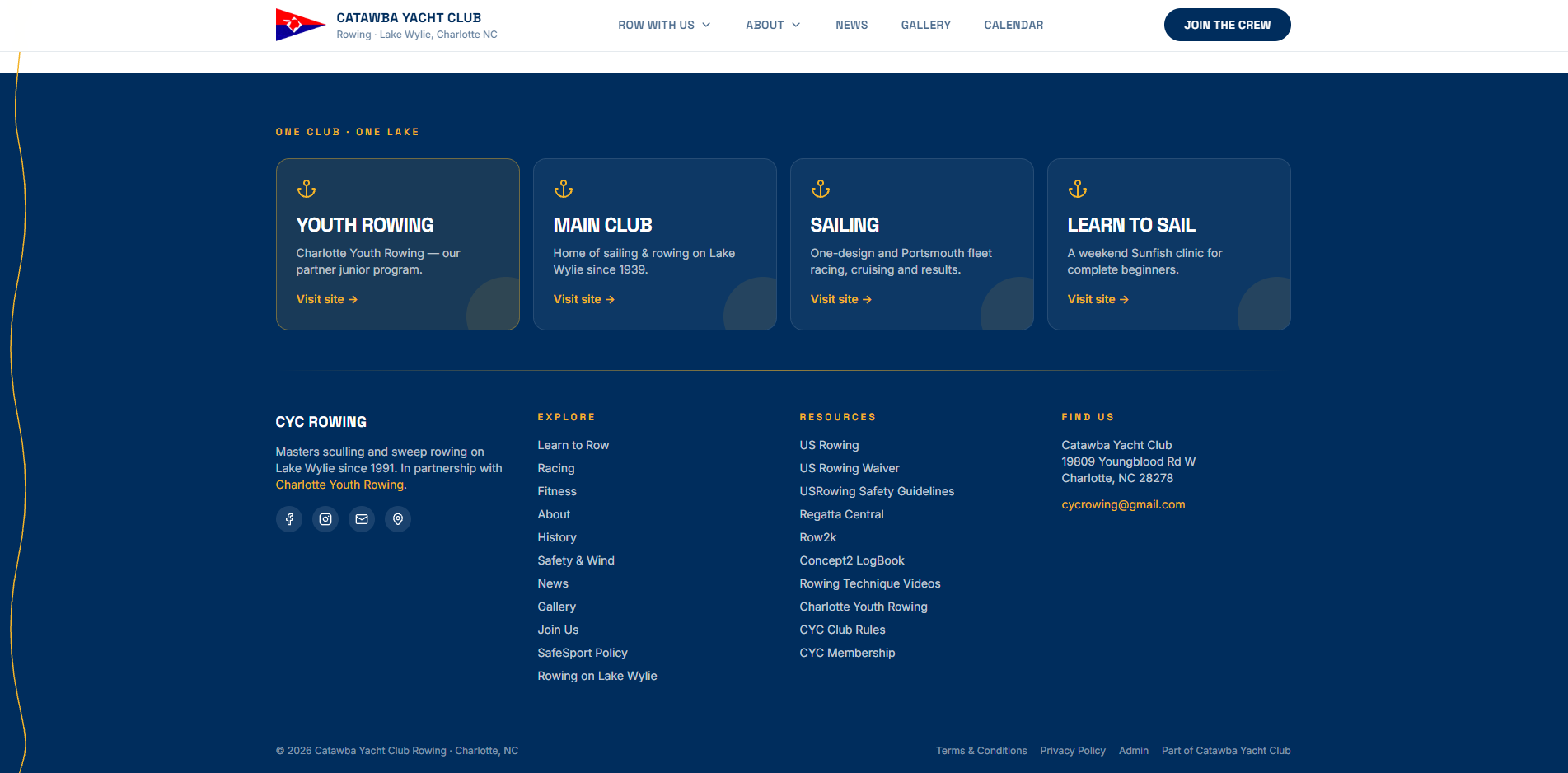Open Terms & Conditions link
This screenshot has height=773, width=1568.
pyautogui.click(x=981, y=751)
